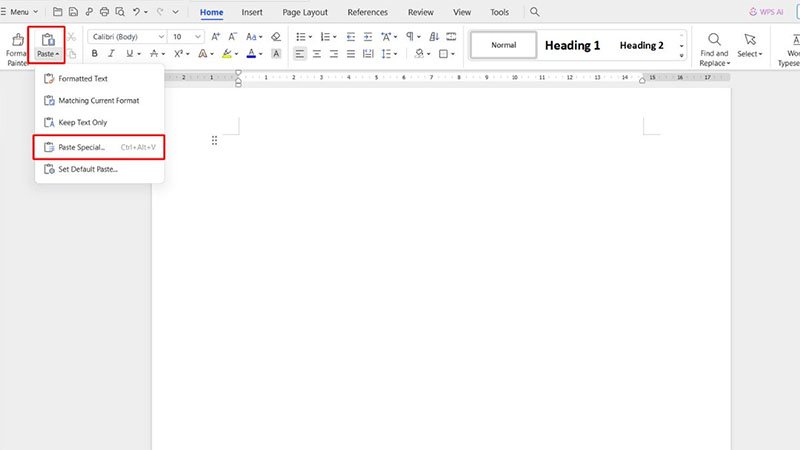Justify text alignment
Viewport: 800px width, 450px height.
coord(351,54)
